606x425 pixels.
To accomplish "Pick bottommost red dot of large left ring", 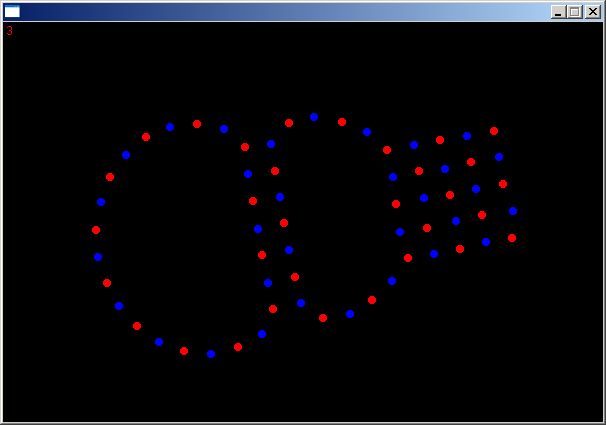I will (x=184, y=351).
